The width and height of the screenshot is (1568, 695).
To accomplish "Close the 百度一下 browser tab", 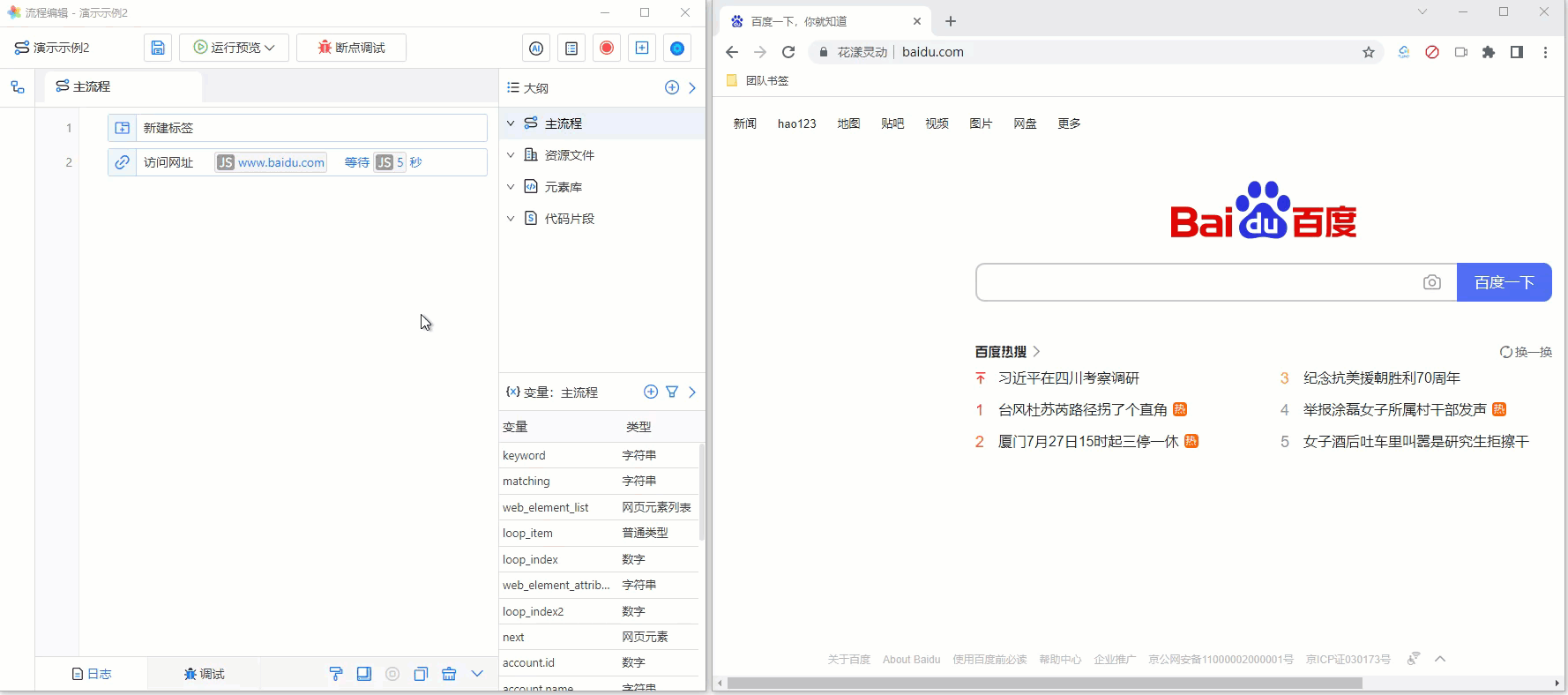I will coord(917,21).
